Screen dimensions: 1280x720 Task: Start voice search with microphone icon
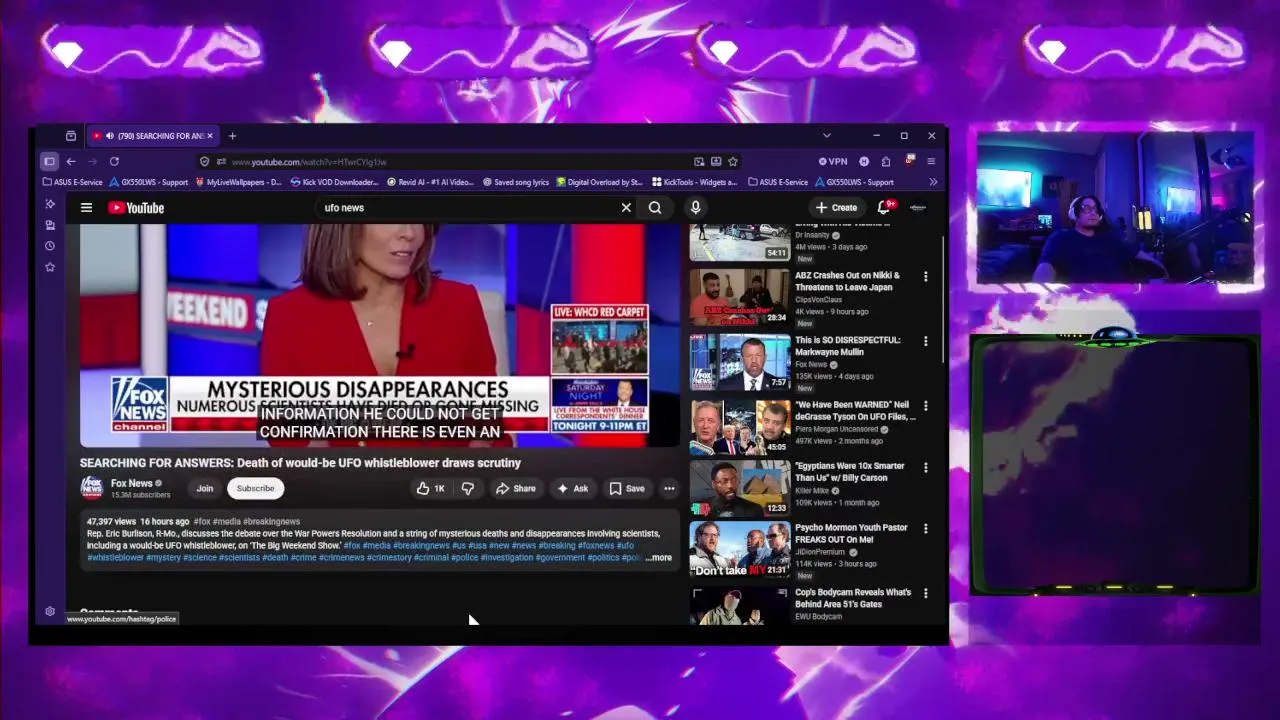tap(696, 208)
